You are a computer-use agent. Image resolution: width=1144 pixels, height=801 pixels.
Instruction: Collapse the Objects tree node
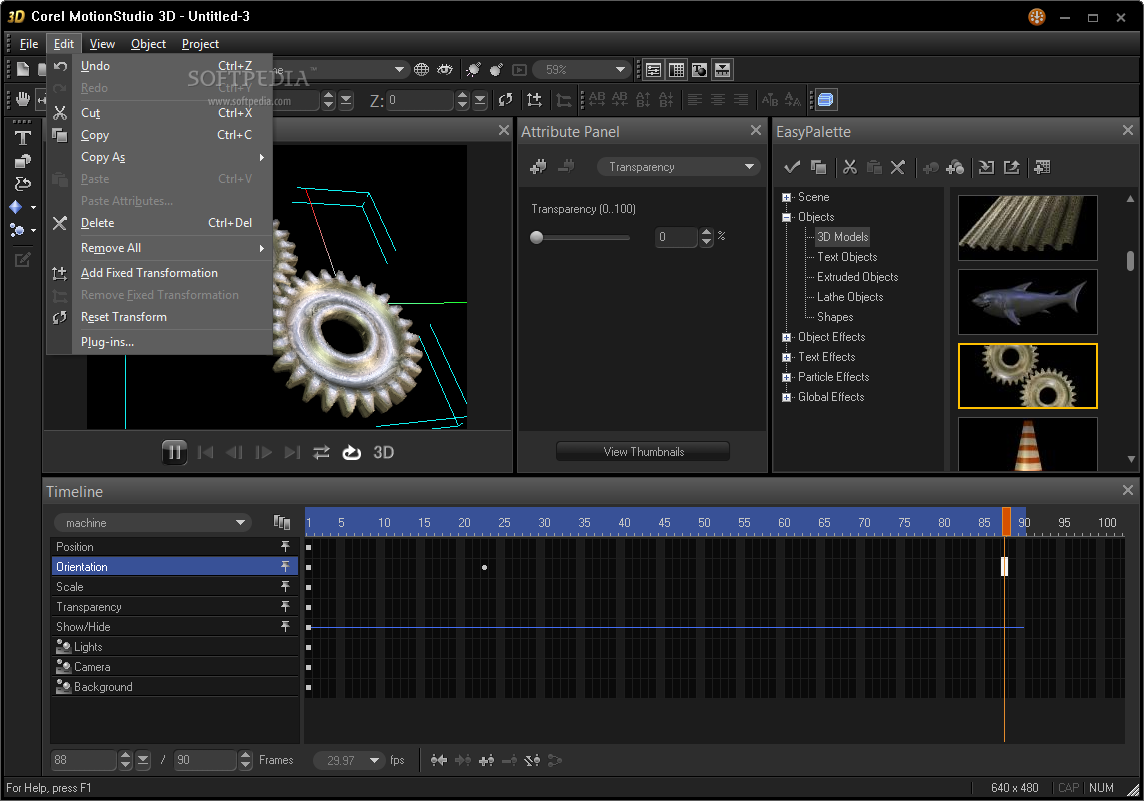(x=786, y=217)
